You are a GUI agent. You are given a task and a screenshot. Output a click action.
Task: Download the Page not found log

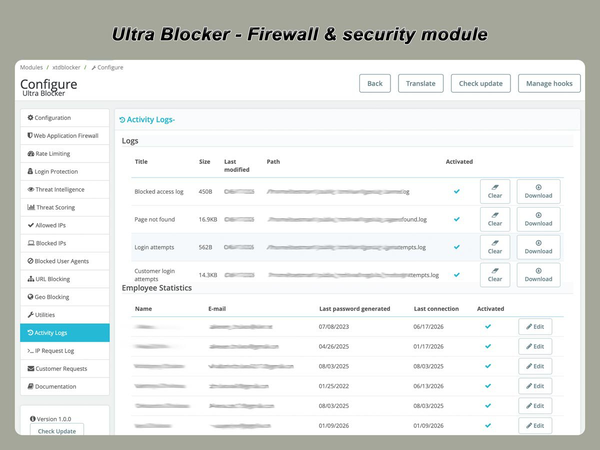538,219
